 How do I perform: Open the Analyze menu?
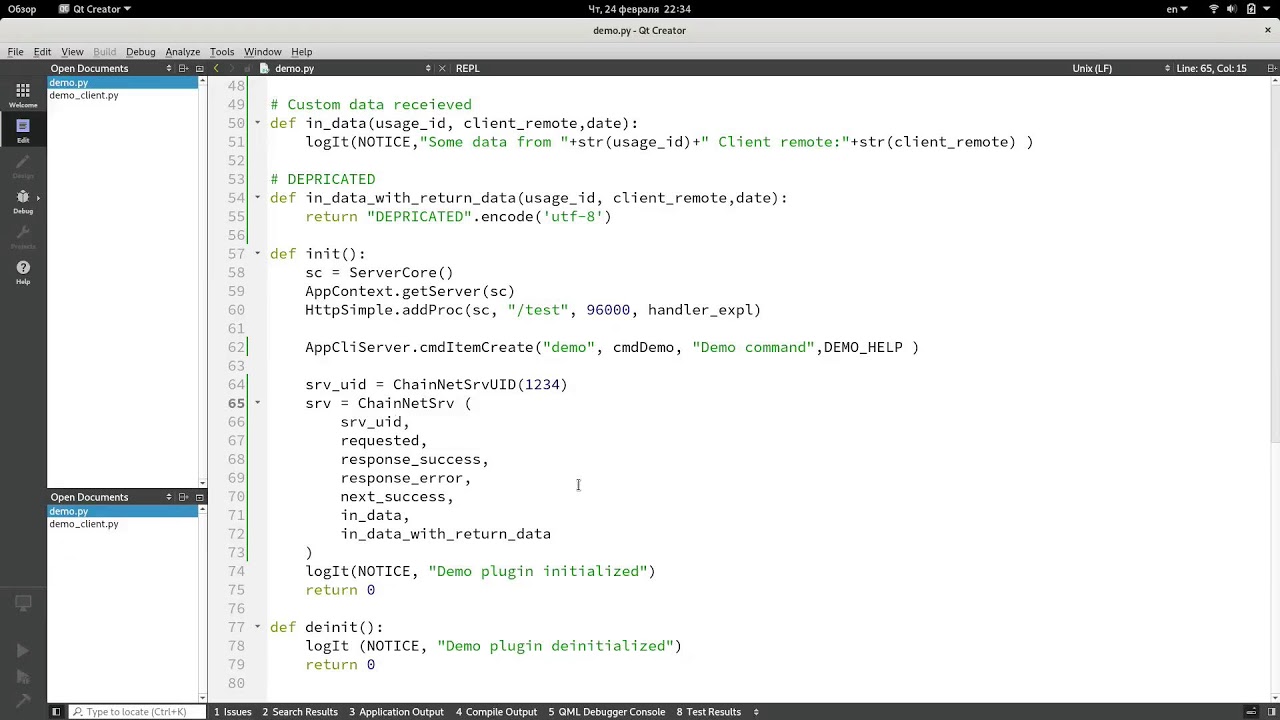[x=182, y=52]
